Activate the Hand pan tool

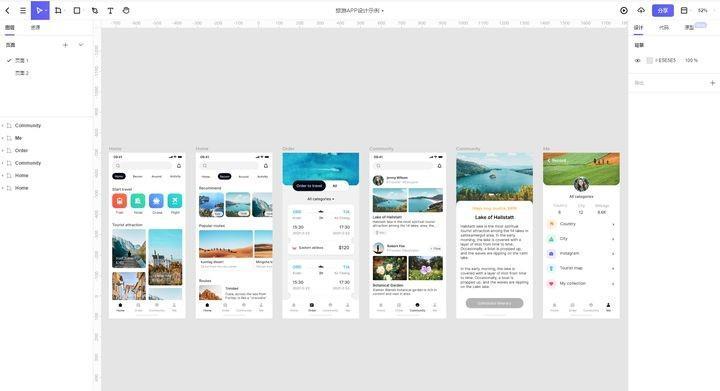(x=126, y=11)
